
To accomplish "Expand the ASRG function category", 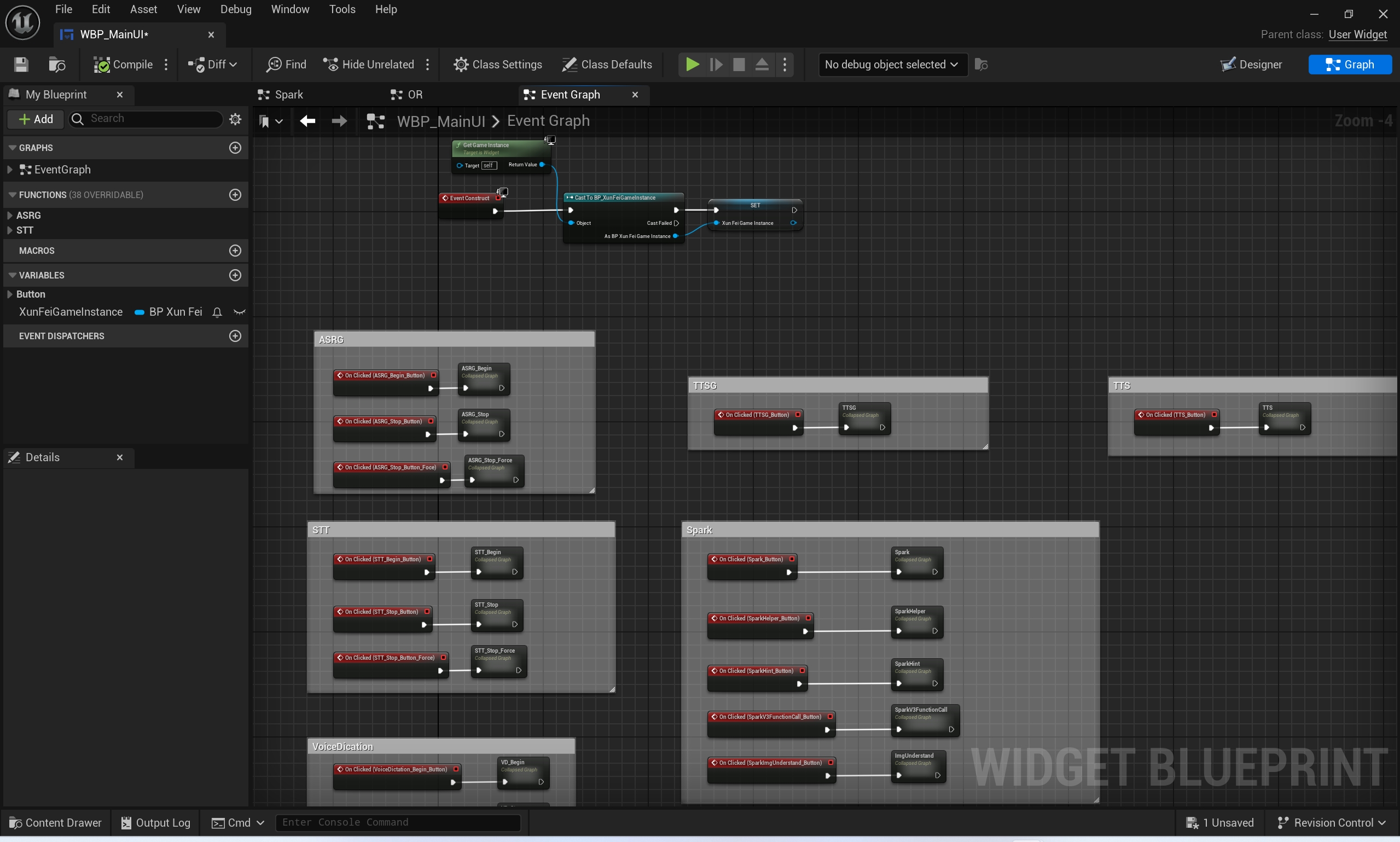I will tap(10, 216).
